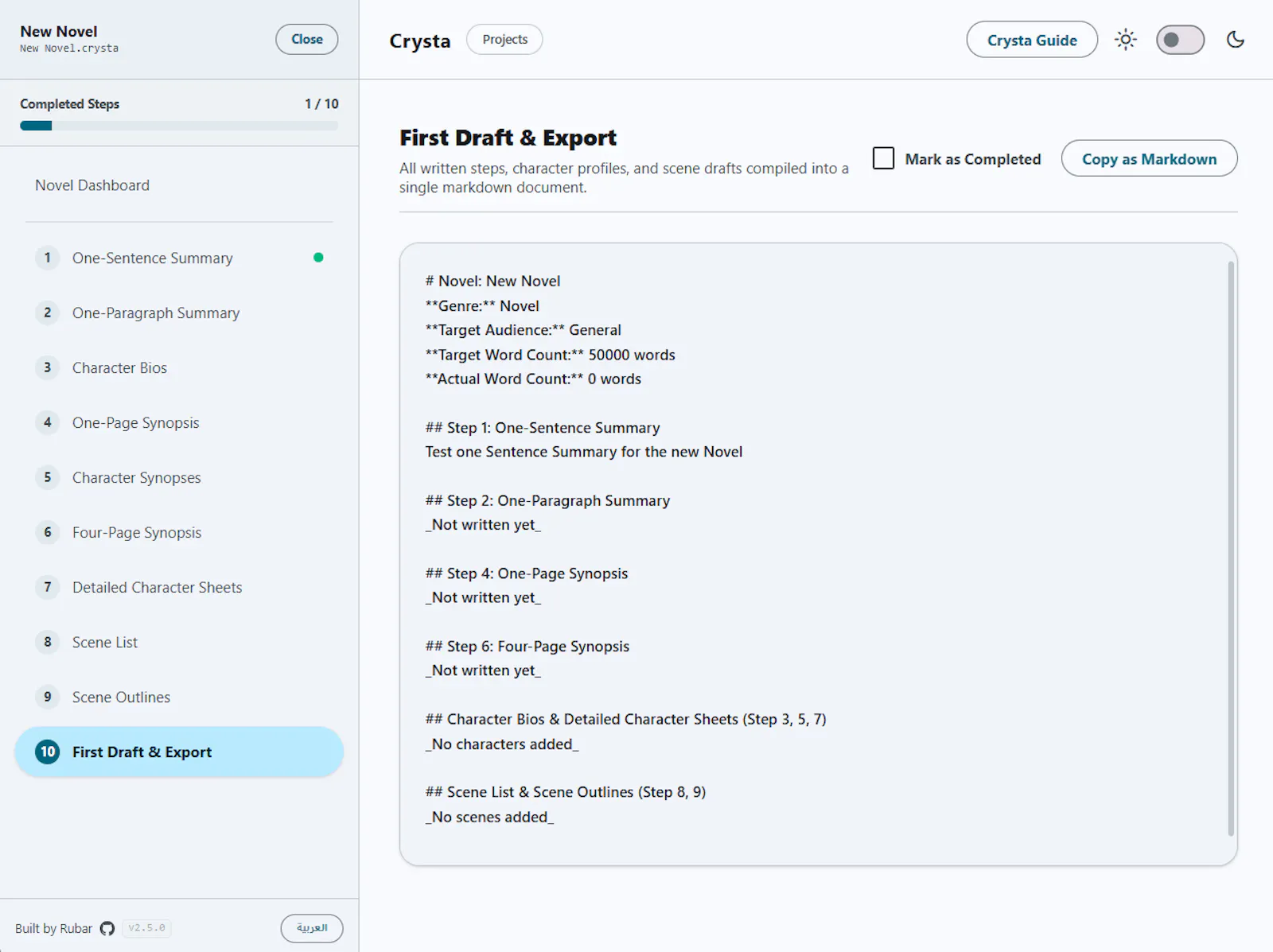The width and height of the screenshot is (1273, 952).
Task: Click step number 9 circle badge
Action: tap(48, 697)
